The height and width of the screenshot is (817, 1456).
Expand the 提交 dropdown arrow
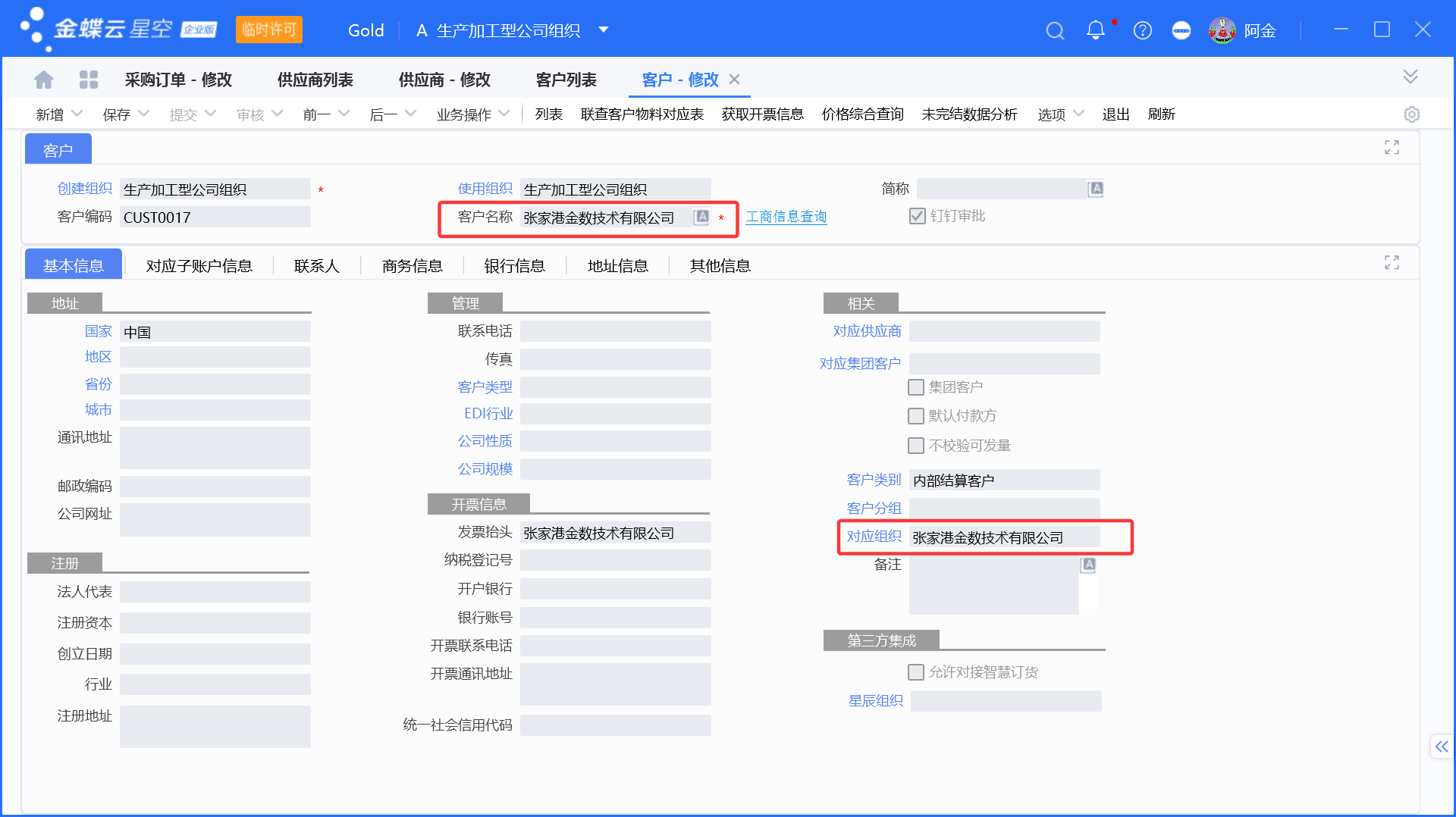pos(210,114)
